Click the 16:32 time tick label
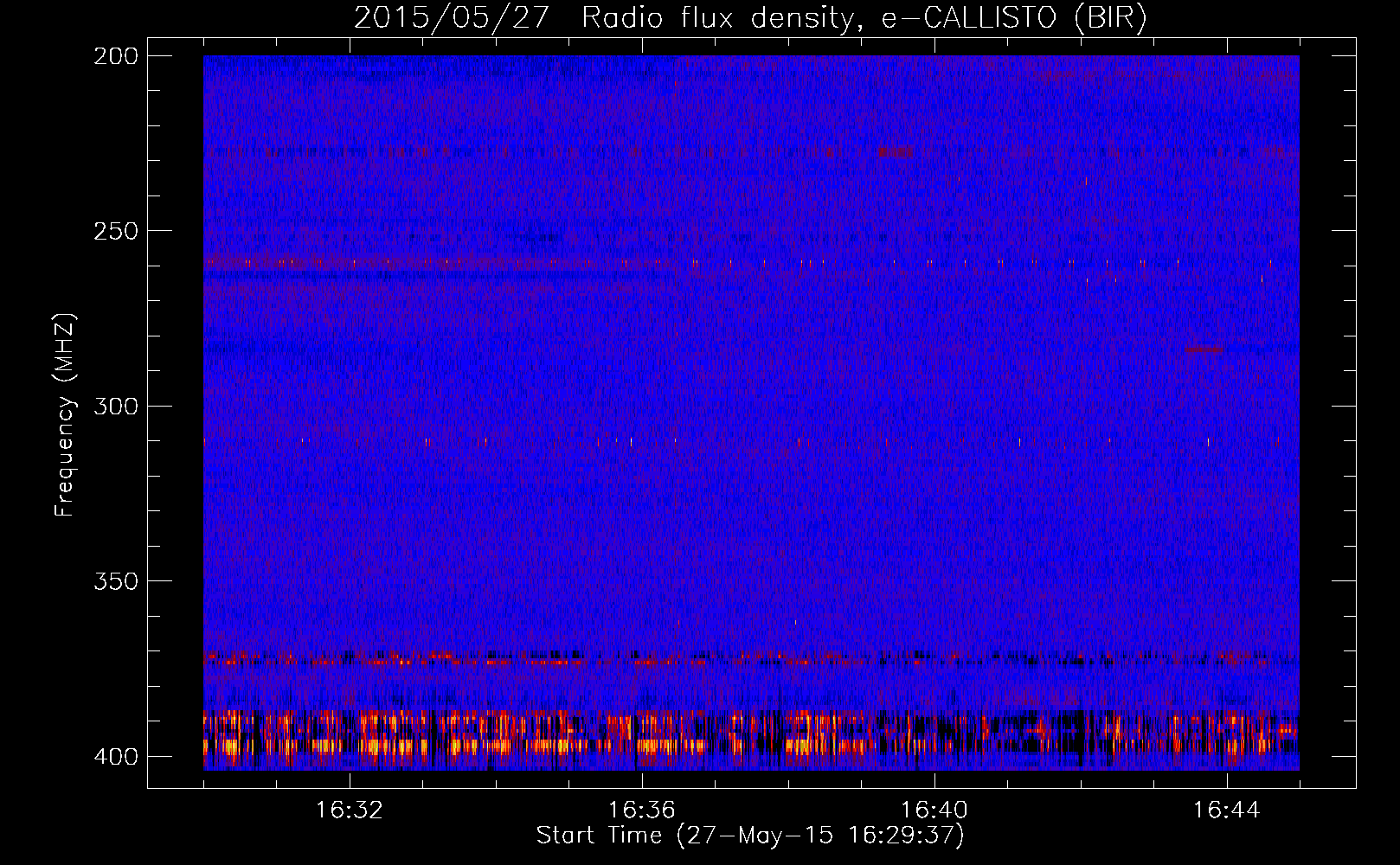1400x865 pixels. pyautogui.click(x=350, y=811)
